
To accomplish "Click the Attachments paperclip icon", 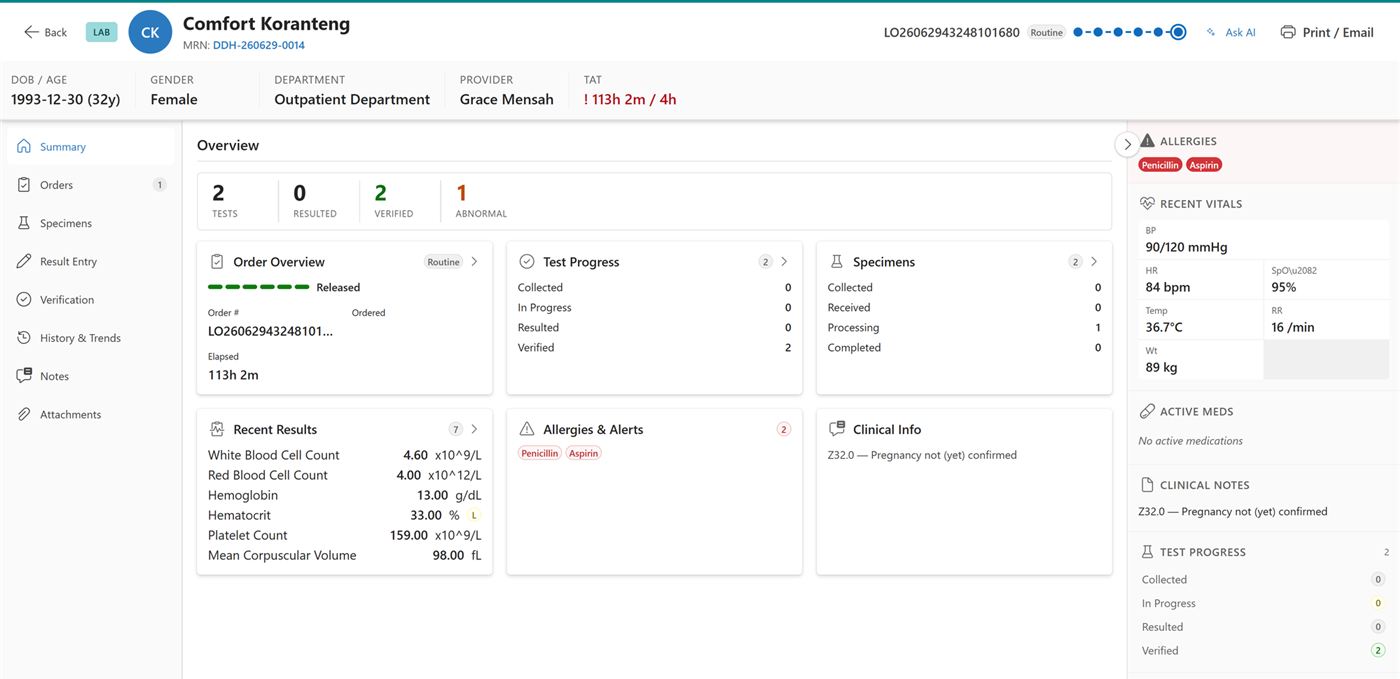I will coord(24,414).
